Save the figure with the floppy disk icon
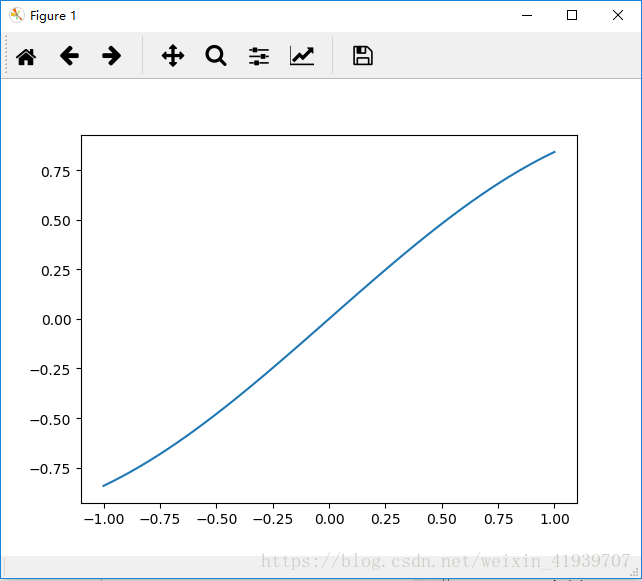Viewport: 642px width, 581px height. click(363, 56)
